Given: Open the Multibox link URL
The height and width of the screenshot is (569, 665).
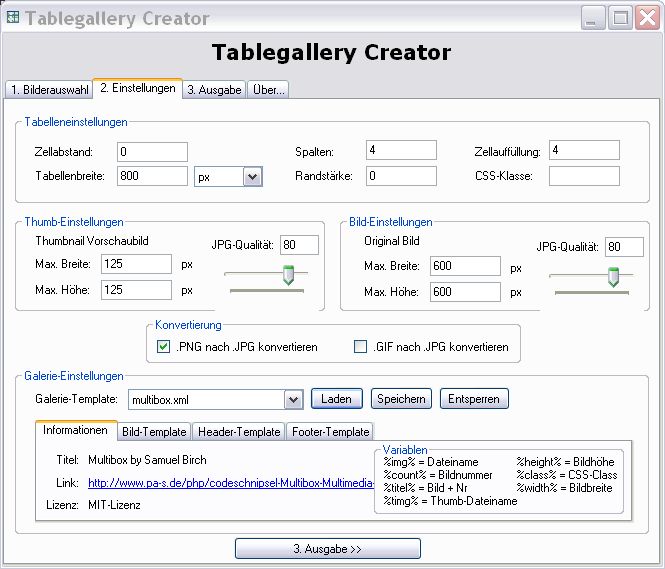Looking at the screenshot, I should [230, 483].
